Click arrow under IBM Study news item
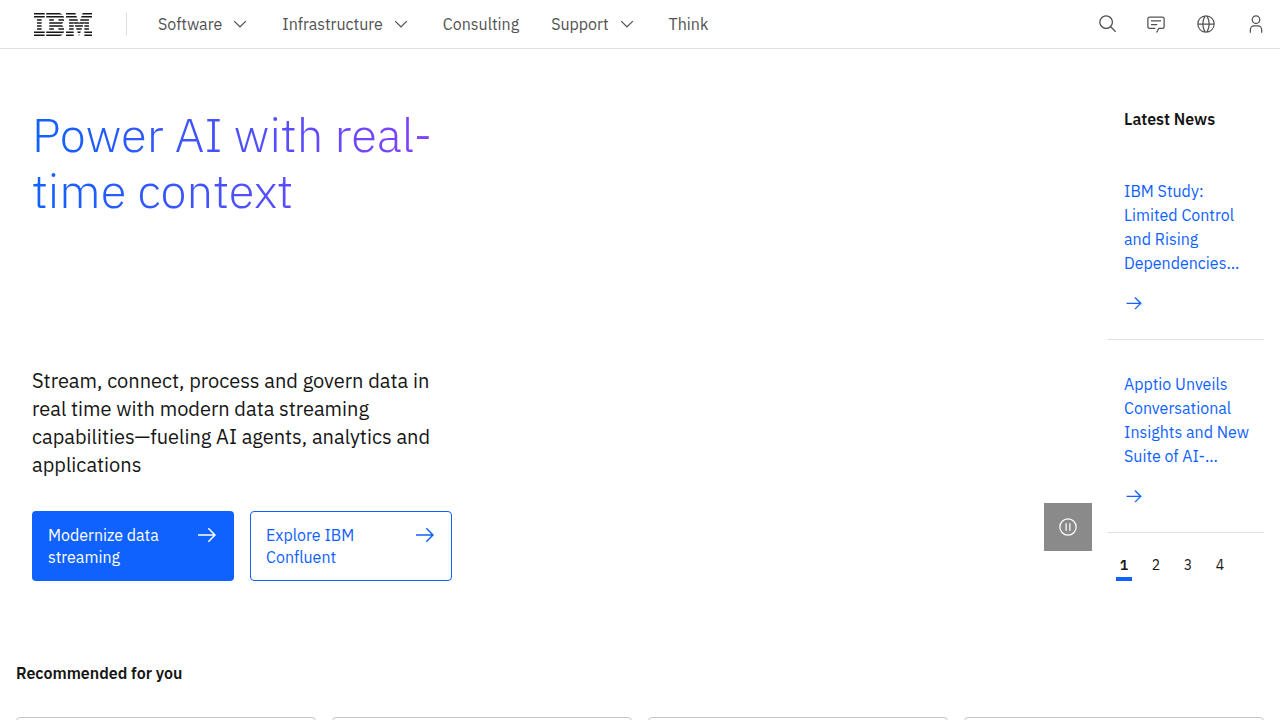This screenshot has height=720, width=1280. coord(1134,303)
